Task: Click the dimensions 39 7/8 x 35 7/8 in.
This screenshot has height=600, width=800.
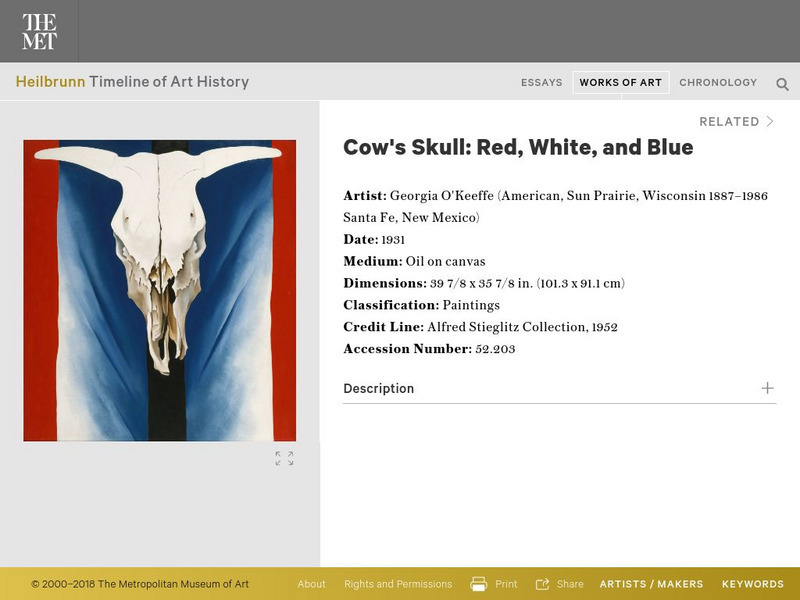Action: coord(481,284)
